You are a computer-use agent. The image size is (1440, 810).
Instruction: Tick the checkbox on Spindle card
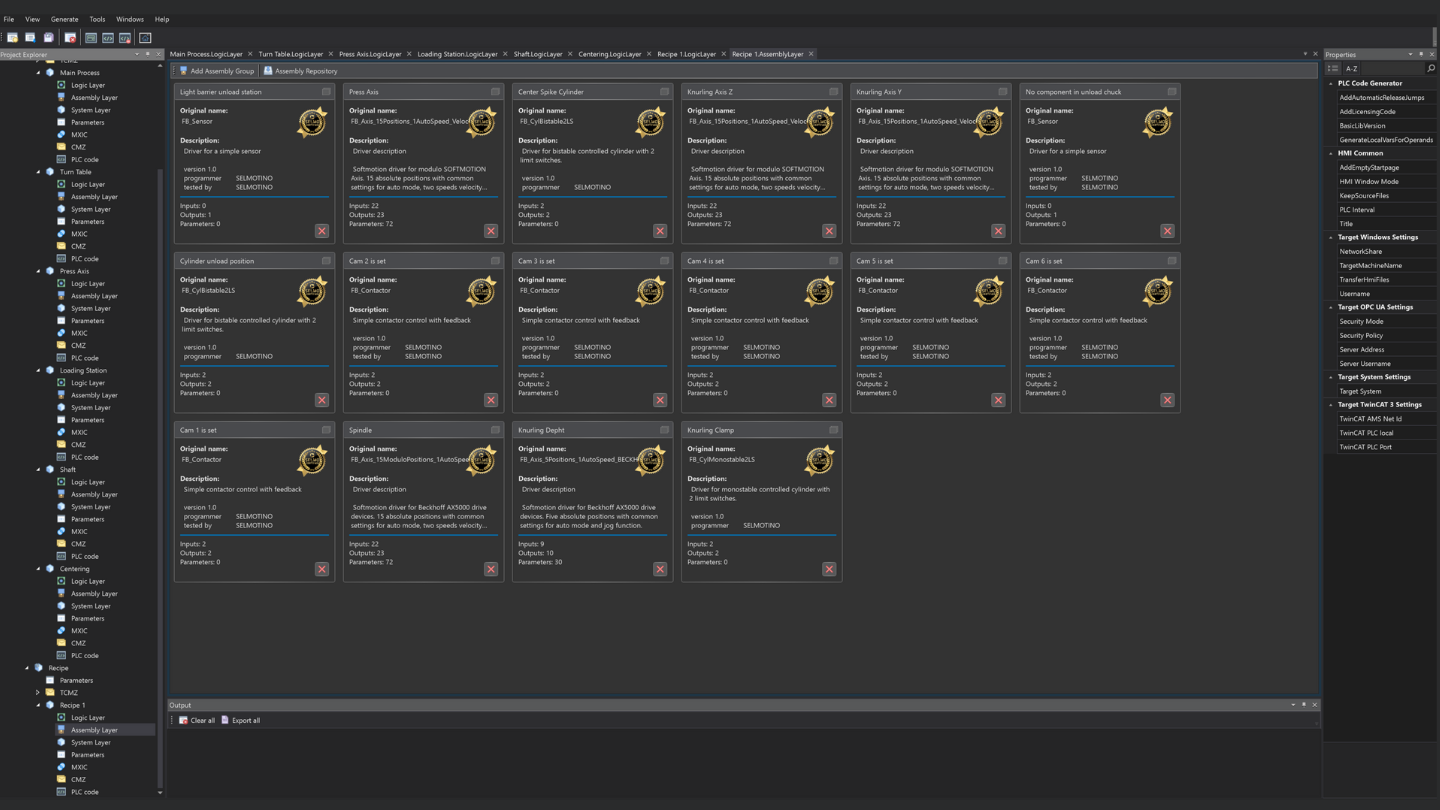tap(495, 430)
